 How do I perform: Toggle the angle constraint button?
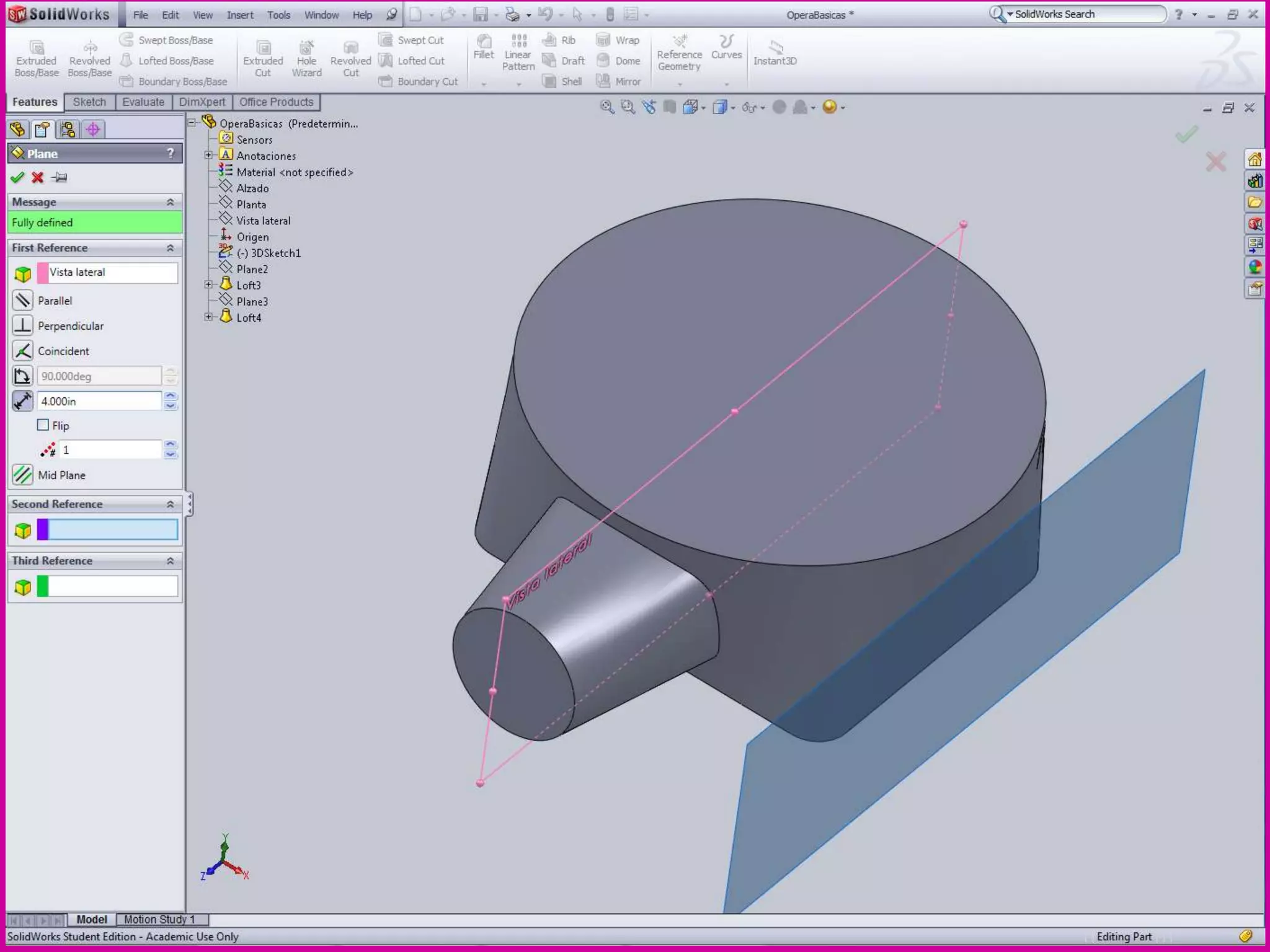click(23, 376)
